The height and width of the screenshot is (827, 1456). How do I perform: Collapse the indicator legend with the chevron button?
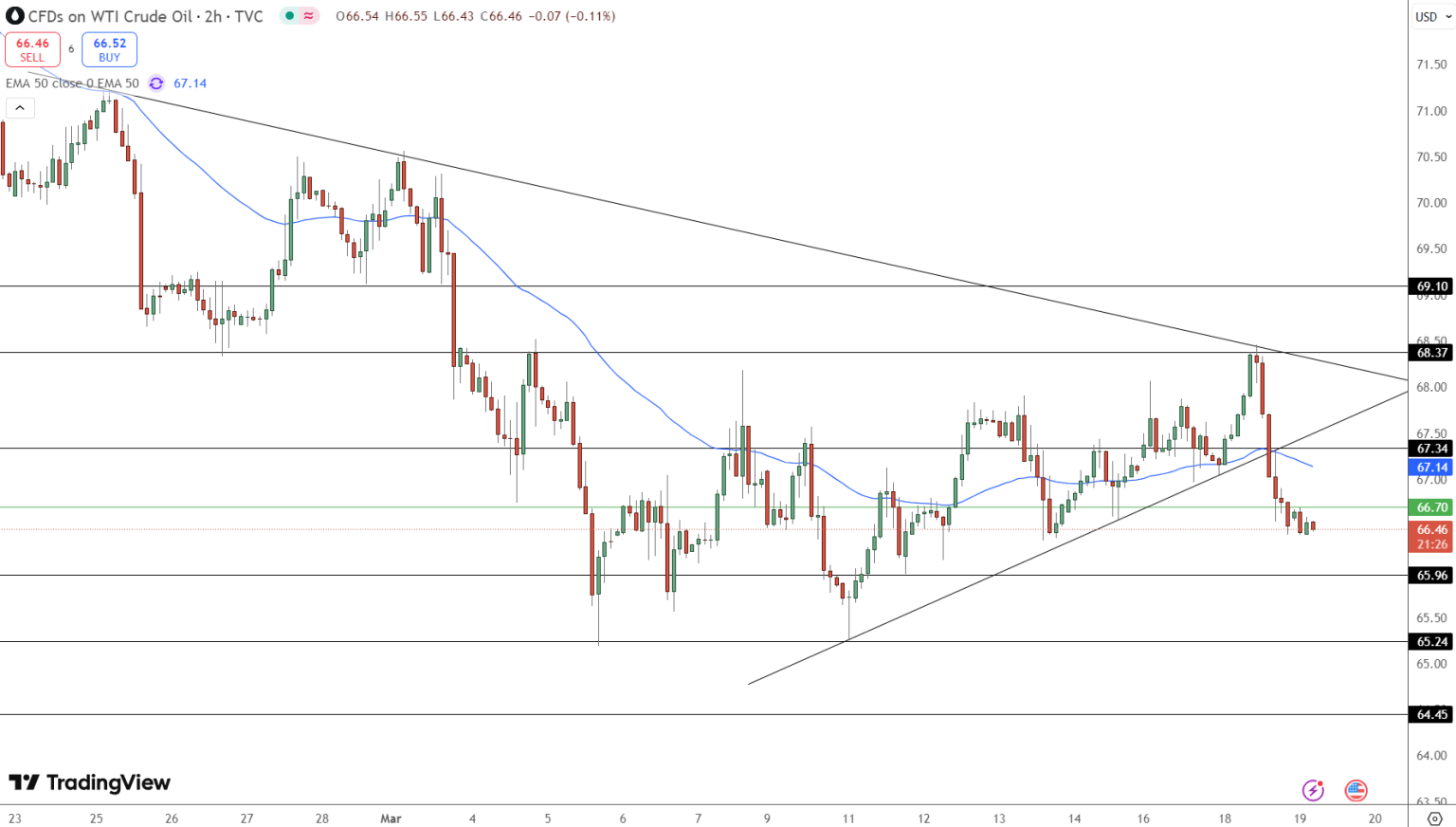click(20, 108)
